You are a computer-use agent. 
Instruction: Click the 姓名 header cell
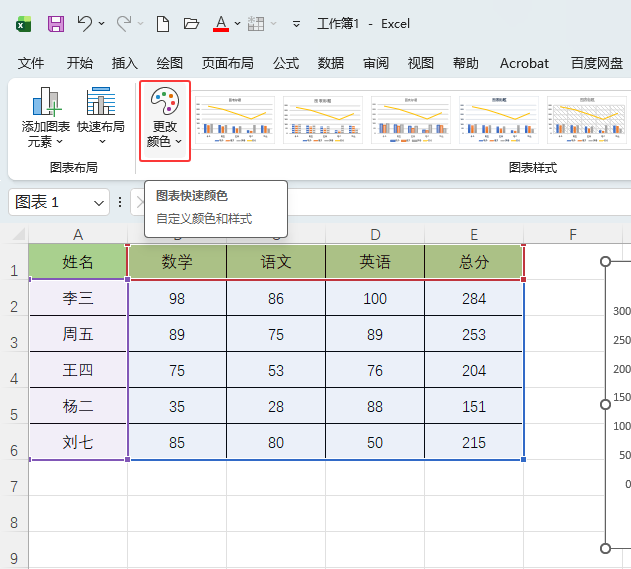pos(78,262)
